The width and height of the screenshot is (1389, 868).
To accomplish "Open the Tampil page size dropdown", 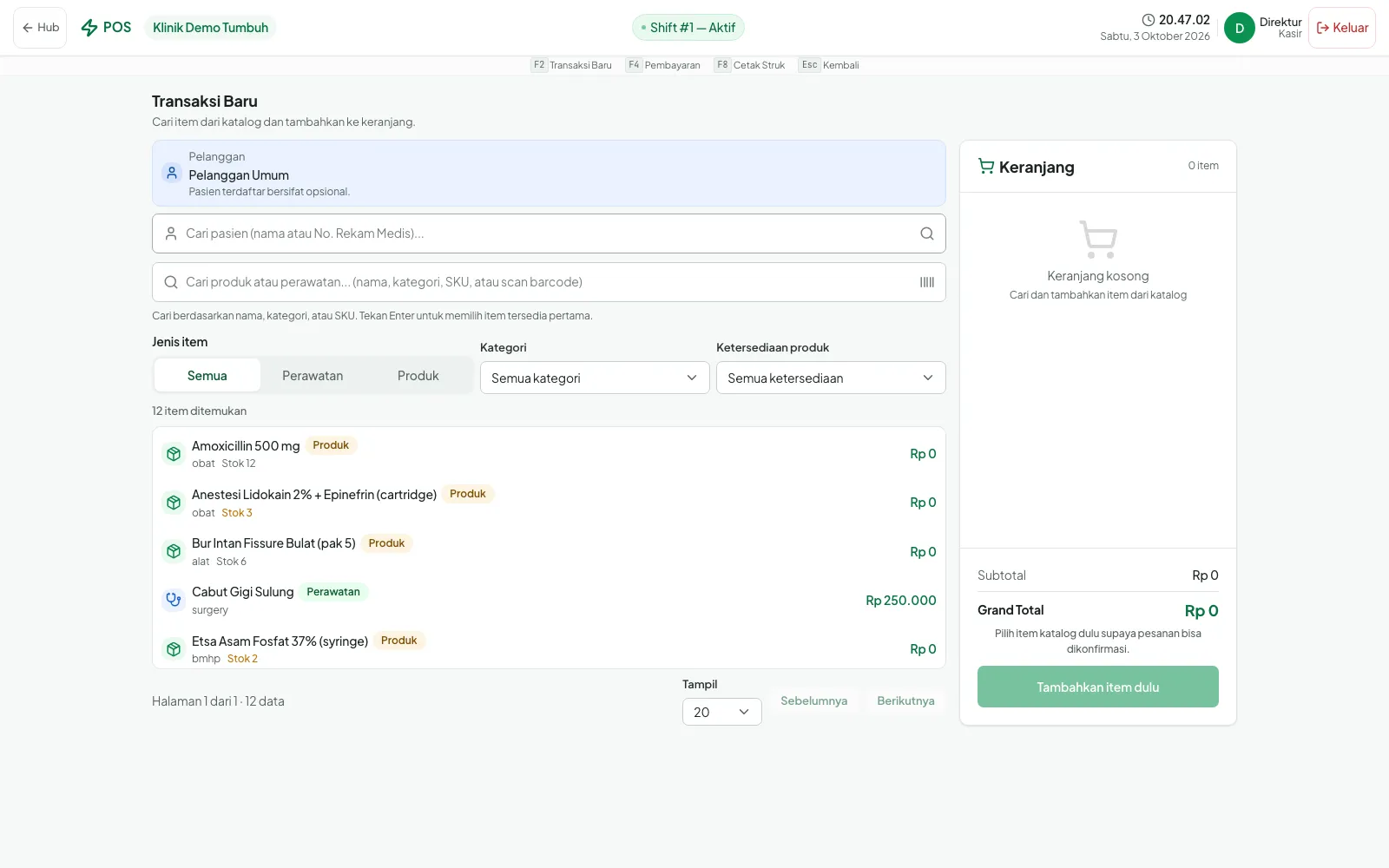I will click(x=722, y=712).
